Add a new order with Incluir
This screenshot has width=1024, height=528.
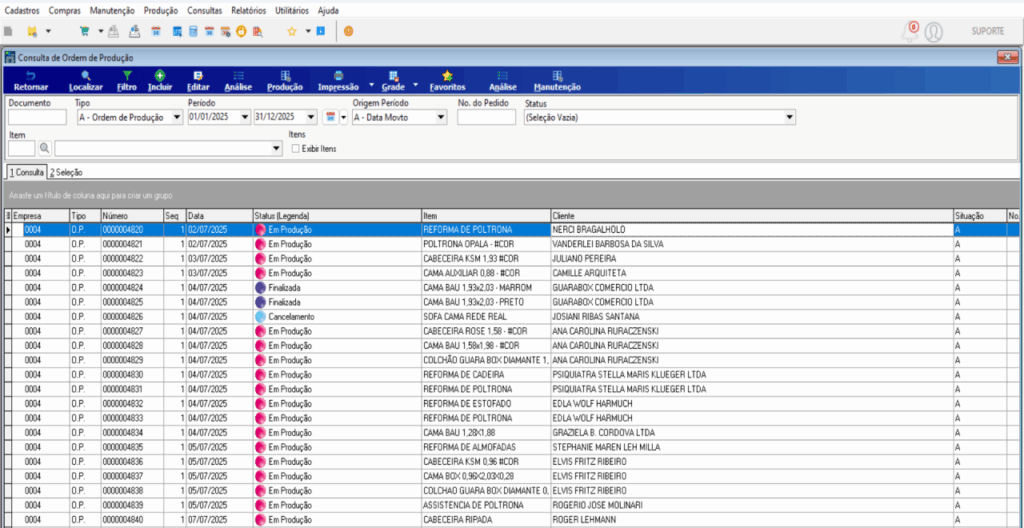point(159,80)
